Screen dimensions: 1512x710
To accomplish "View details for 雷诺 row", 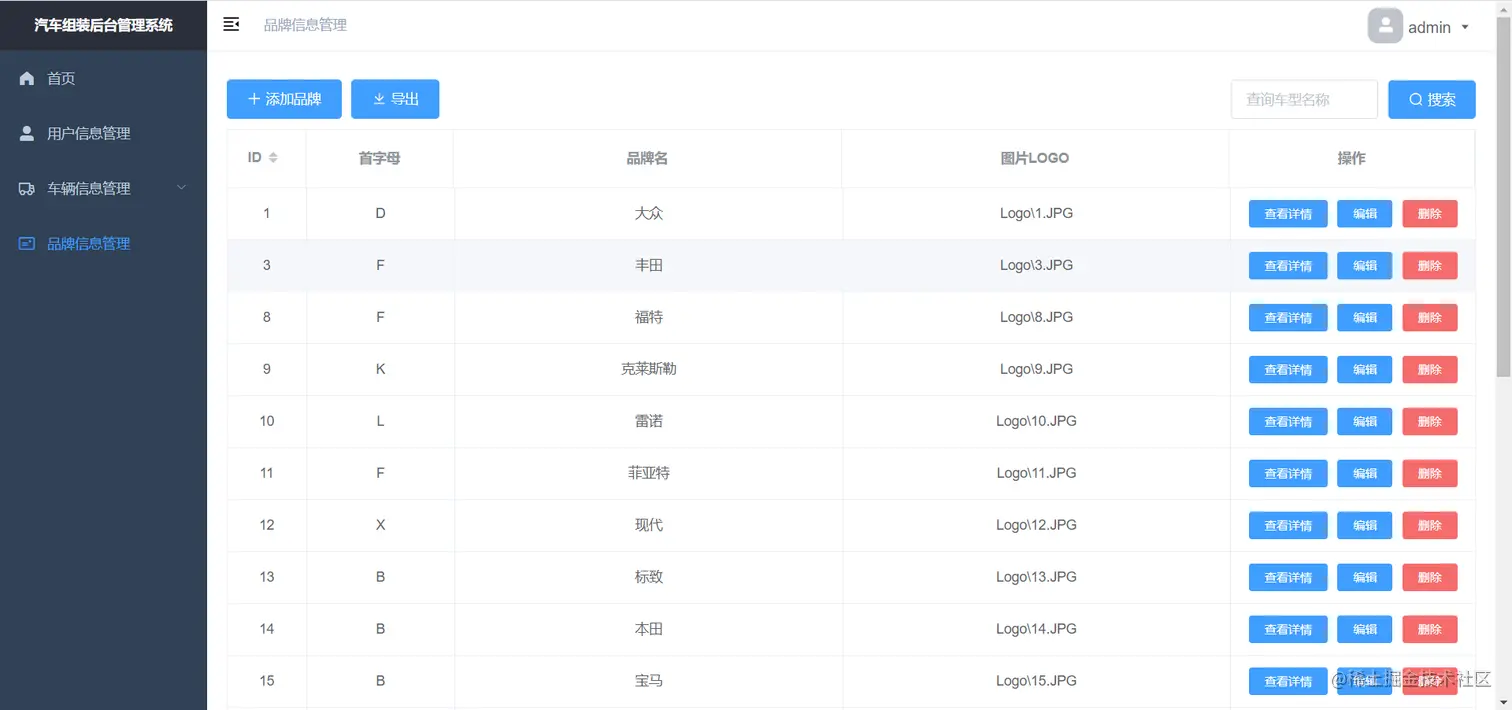I will (1288, 422).
